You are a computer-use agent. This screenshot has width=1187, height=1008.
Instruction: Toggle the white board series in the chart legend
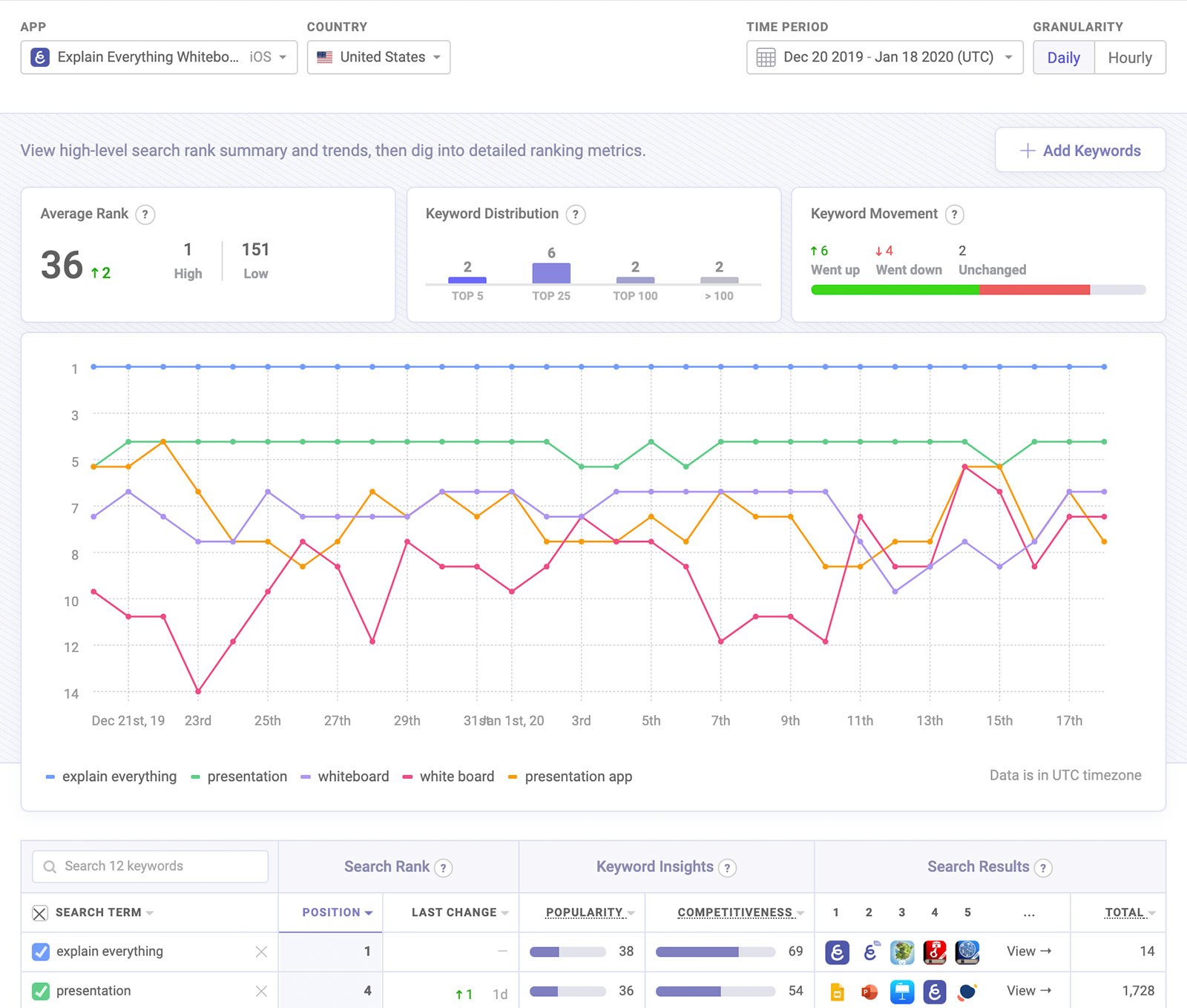pos(448,777)
